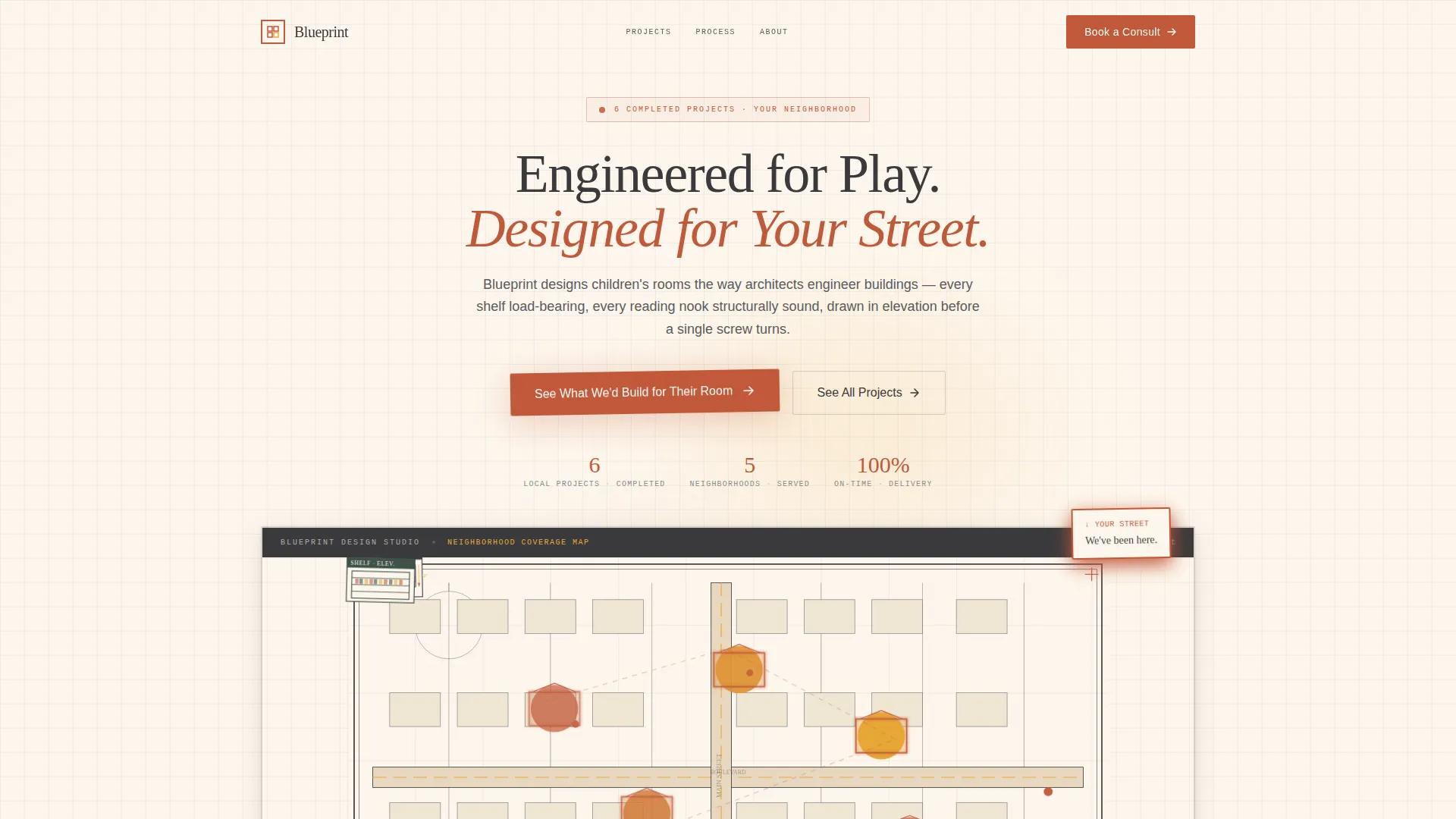Click the 'Your Street' callout card
1456x819 pixels.
pos(1121,533)
